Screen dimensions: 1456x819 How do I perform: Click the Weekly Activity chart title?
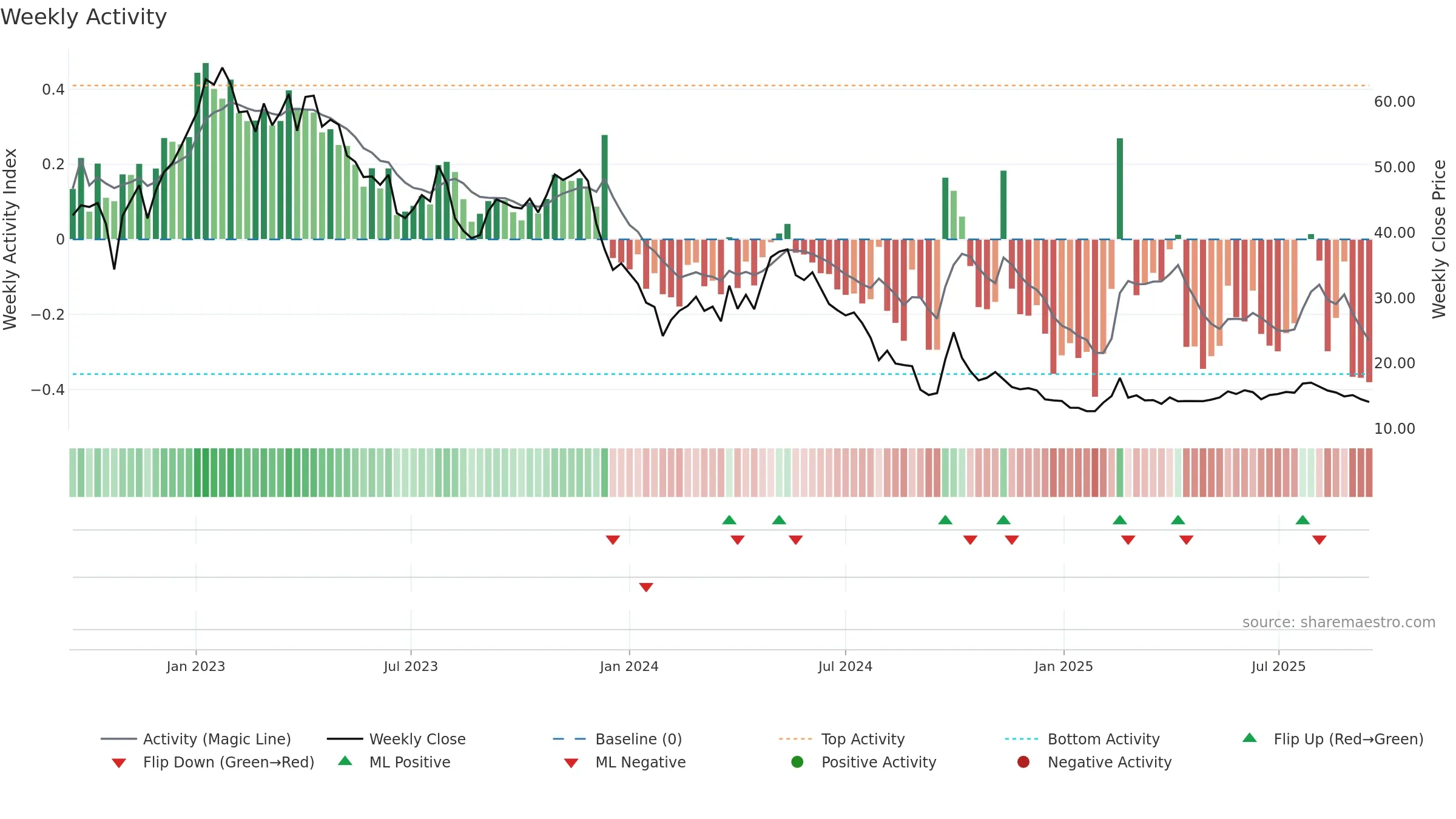pos(84,17)
